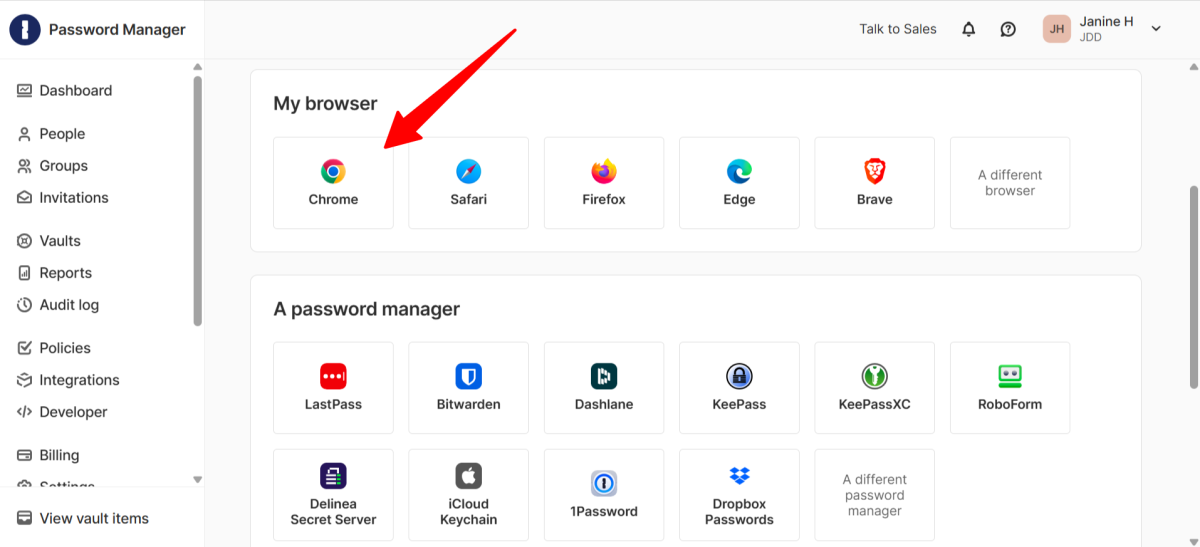Click the Developer code brackets icon
Screen dimensions: 1200x547
point(25,412)
